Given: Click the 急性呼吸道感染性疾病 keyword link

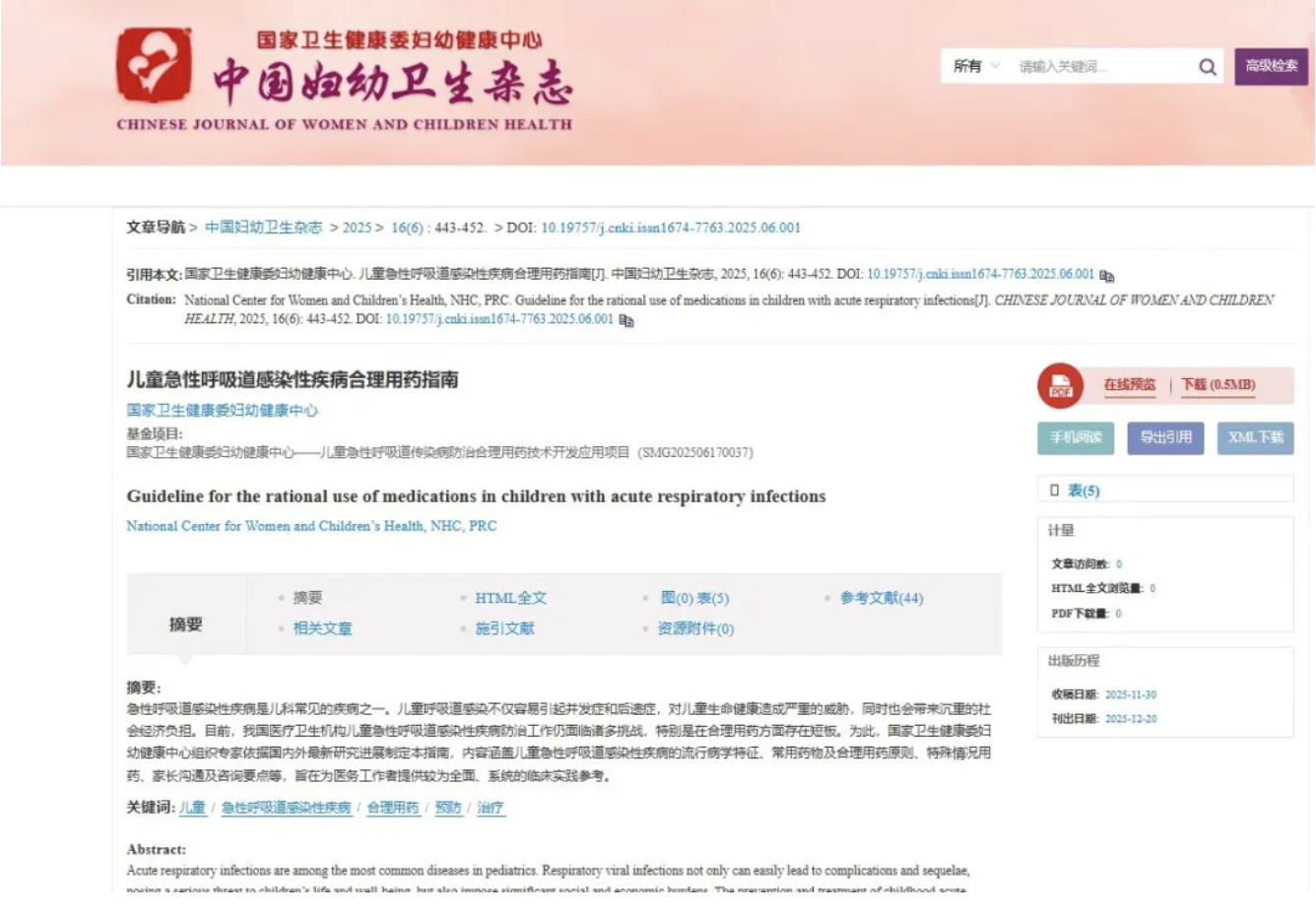Looking at the screenshot, I should (x=286, y=808).
